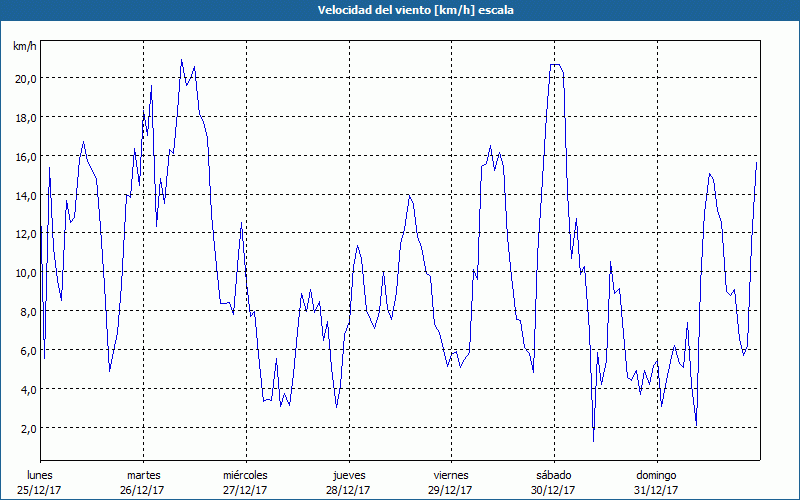The height and width of the screenshot is (500, 800).
Task: Select the 30/12/17 date on the time axis
Action: [553, 490]
